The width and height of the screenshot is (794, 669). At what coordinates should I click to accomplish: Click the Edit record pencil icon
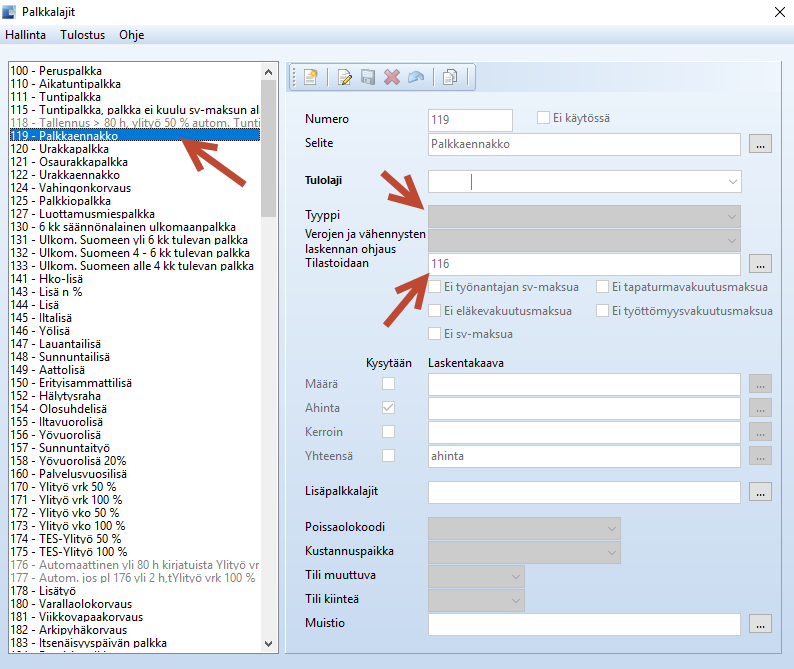[x=344, y=77]
